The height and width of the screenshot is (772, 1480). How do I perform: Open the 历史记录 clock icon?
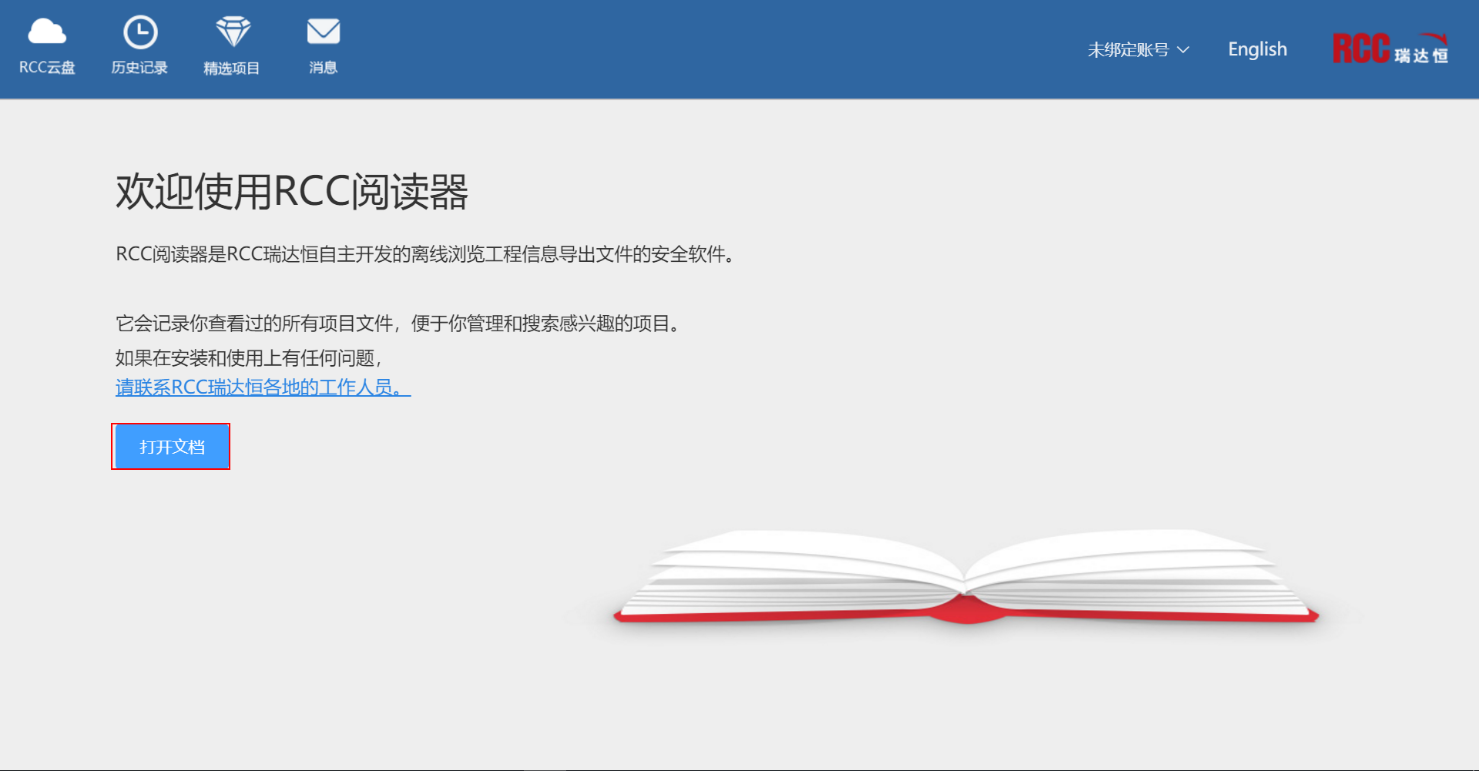tap(139, 33)
